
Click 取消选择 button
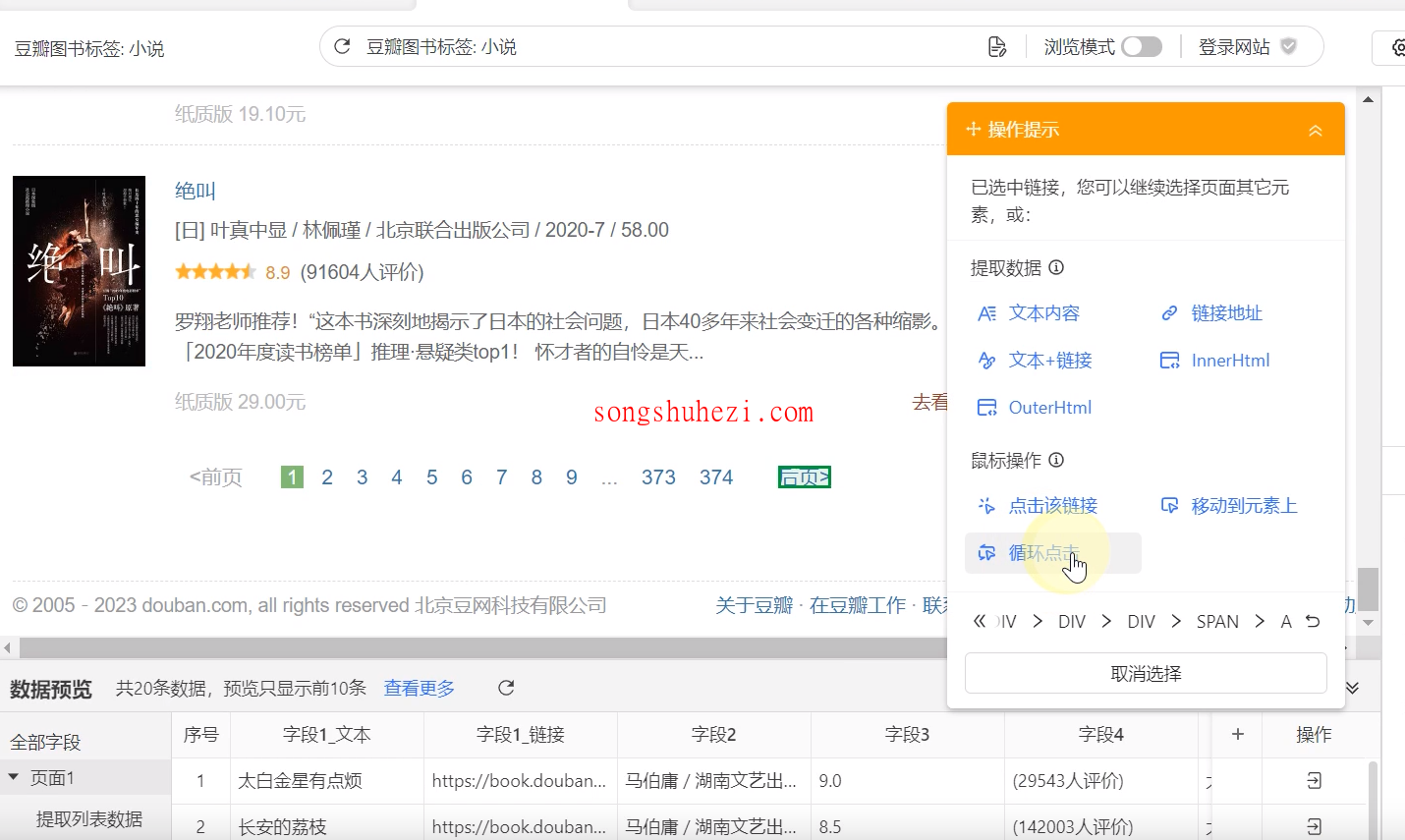click(x=1146, y=674)
